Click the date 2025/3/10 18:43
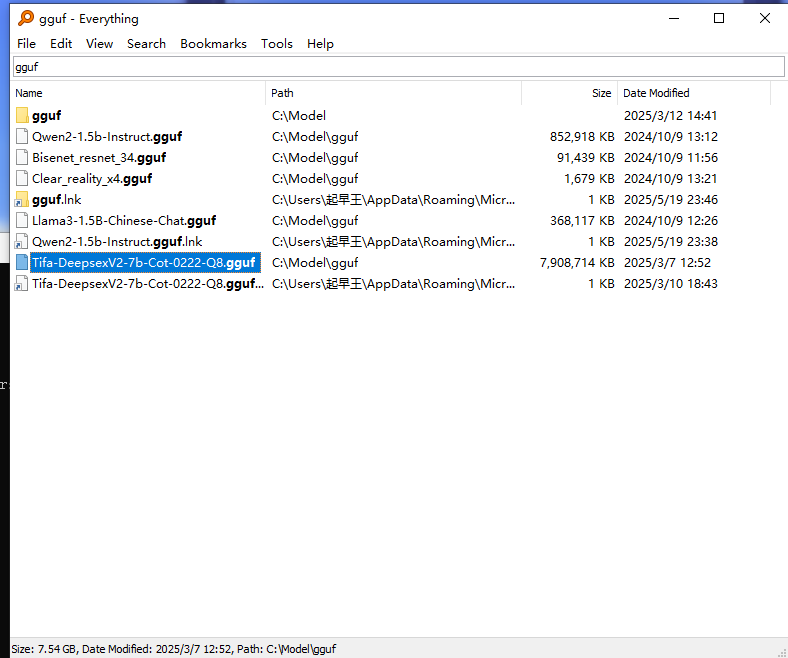788x658 pixels. coord(671,284)
